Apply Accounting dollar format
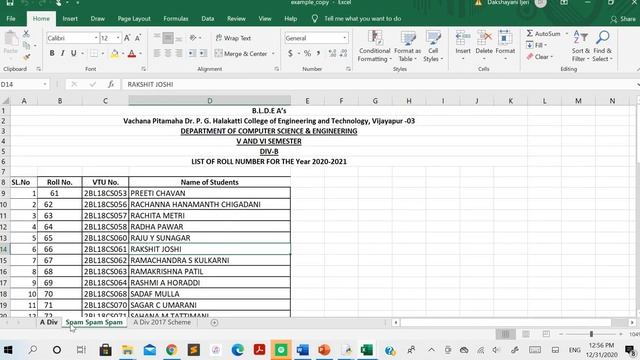Screen dimensions: 640x360 [290, 53]
